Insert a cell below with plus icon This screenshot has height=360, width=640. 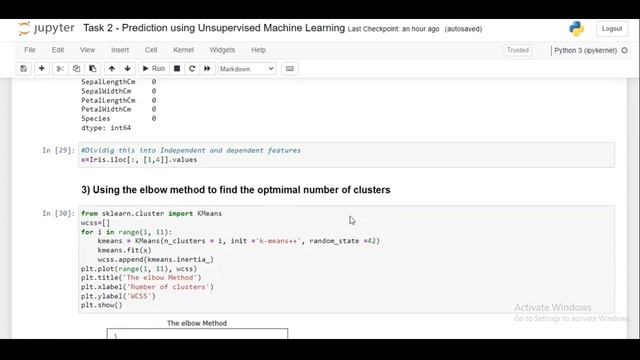pos(42,69)
